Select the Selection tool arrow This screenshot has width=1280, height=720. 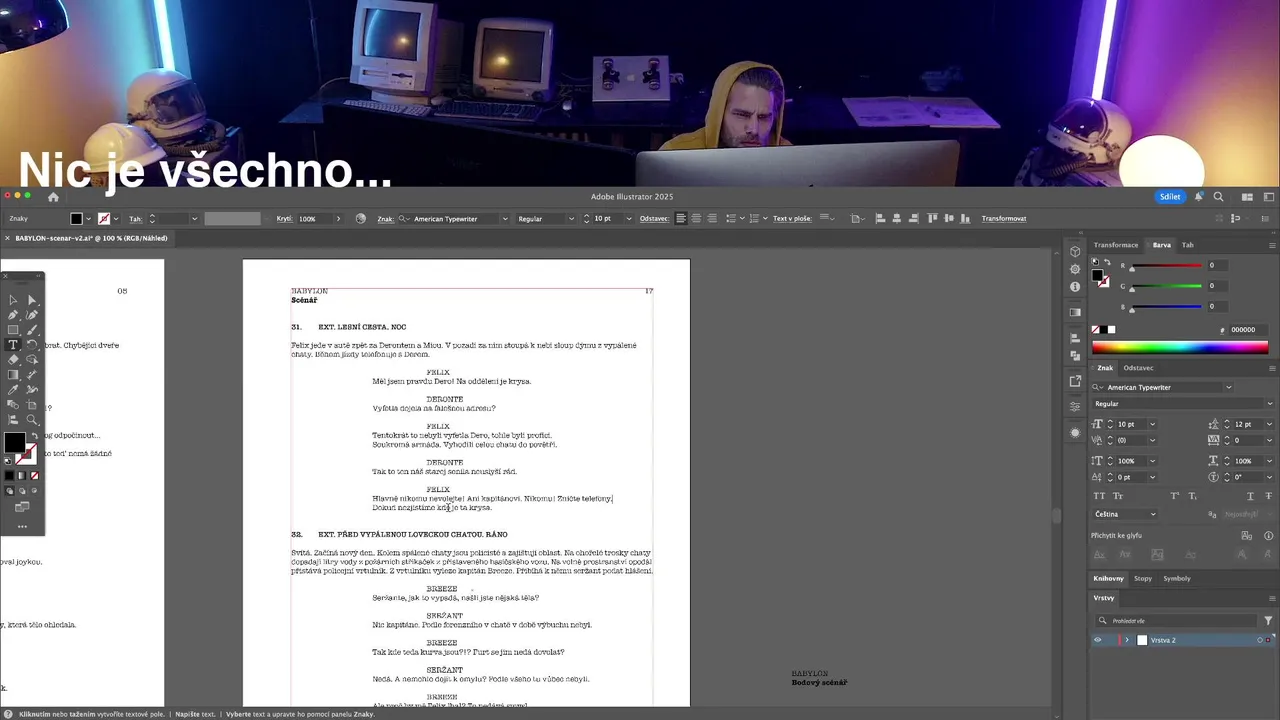point(13,299)
